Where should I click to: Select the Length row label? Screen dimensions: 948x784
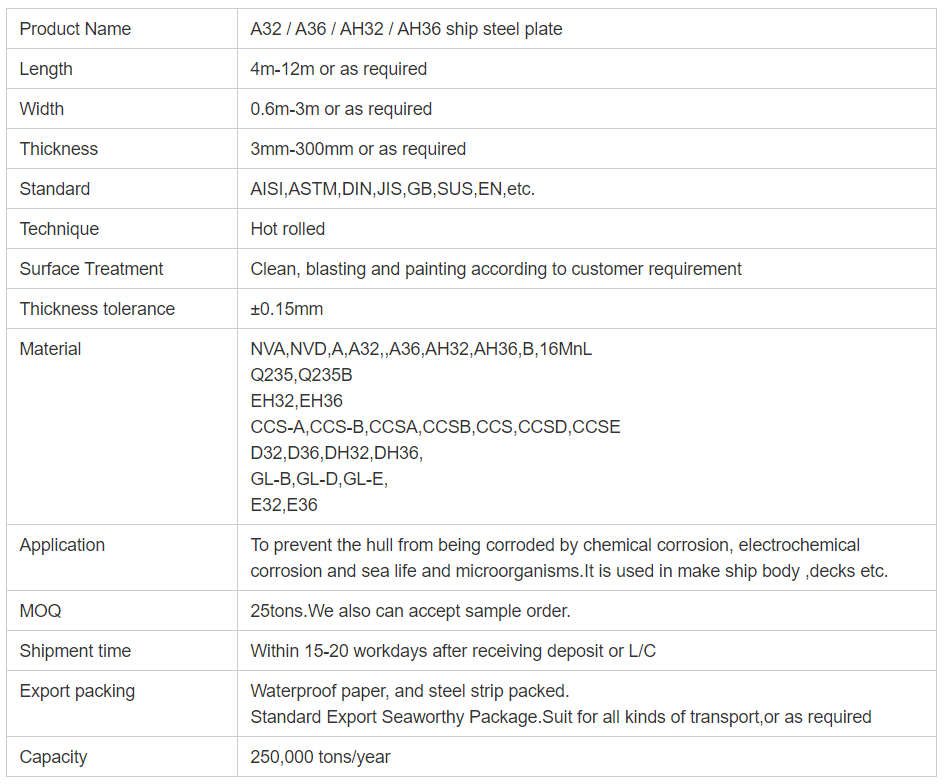[x=46, y=69]
